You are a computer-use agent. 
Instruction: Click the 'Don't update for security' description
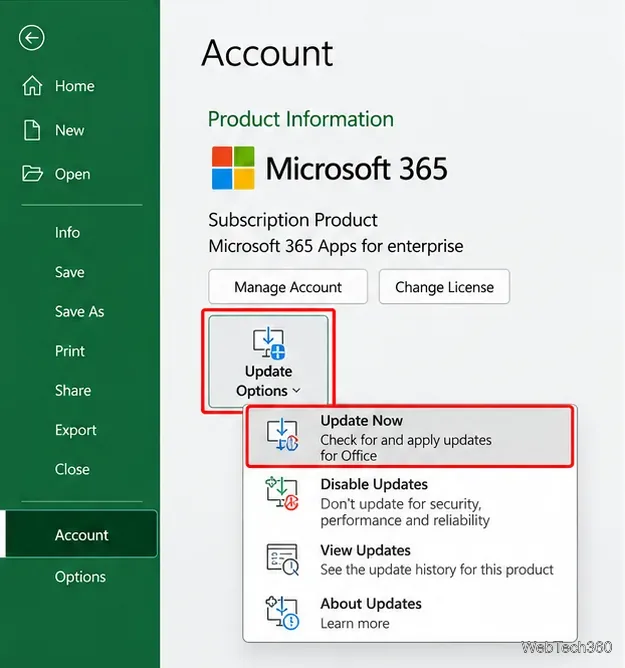point(405,512)
